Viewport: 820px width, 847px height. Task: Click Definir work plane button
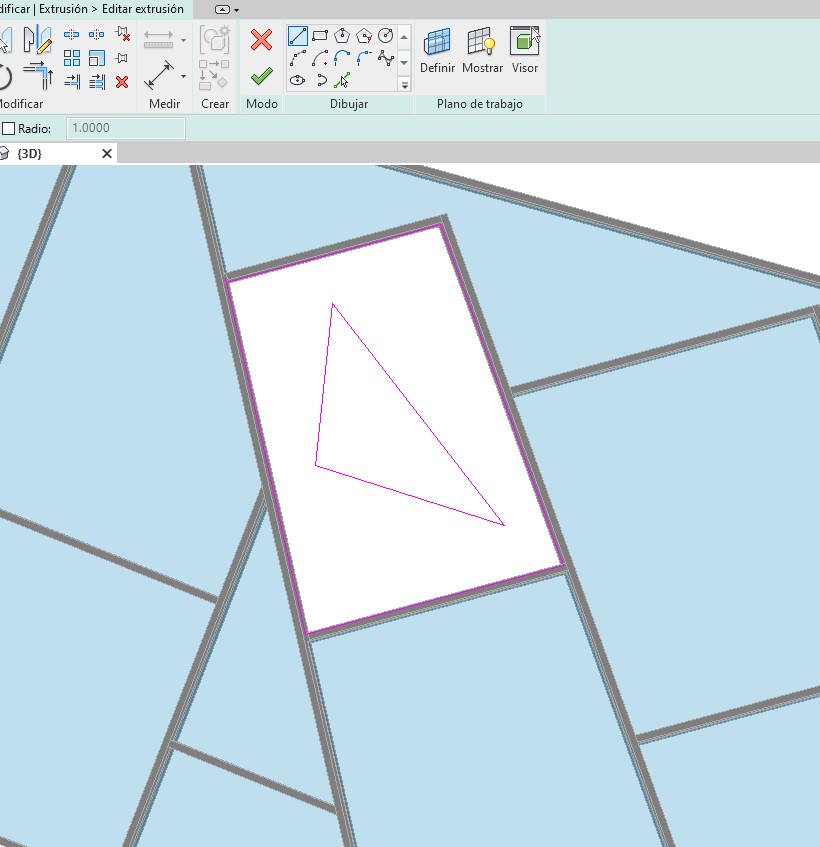pyautogui.click(x=437, y=50)
